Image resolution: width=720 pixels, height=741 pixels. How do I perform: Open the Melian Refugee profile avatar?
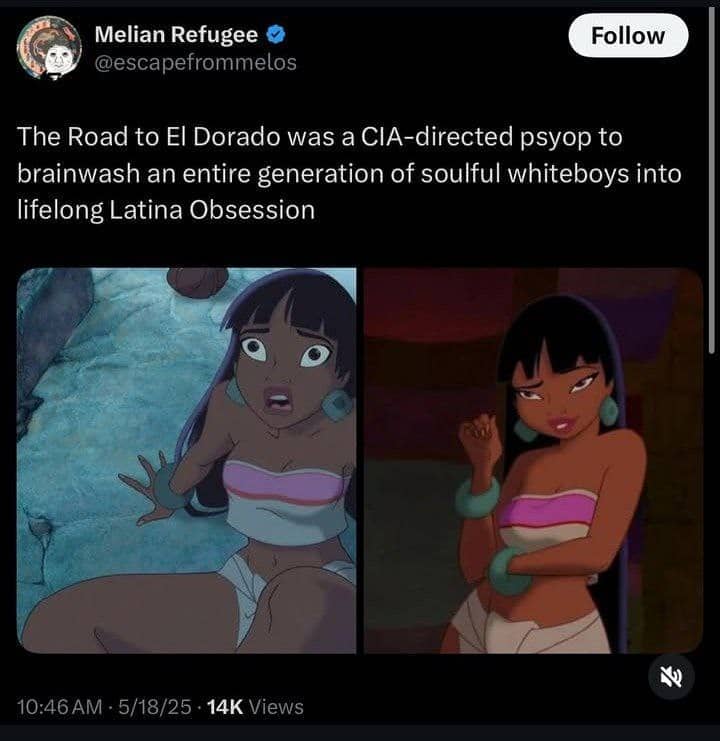(49, 48)
